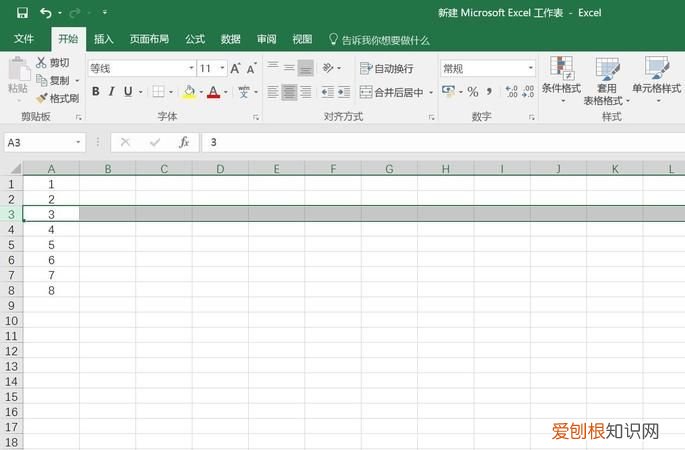Viewport: 685px width, 450px height.
Task: Click the text orientation icon
Action: (x=328, y=68)
